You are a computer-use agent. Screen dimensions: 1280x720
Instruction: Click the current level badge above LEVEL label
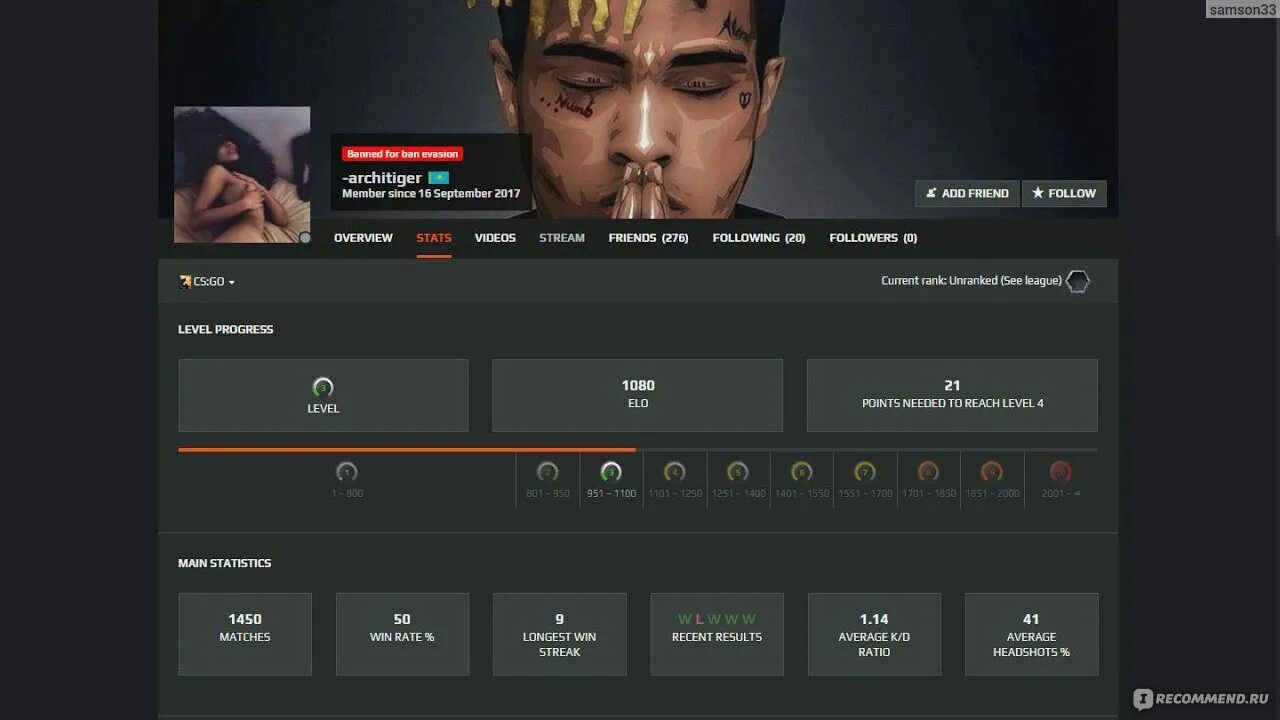pos(323,387)
